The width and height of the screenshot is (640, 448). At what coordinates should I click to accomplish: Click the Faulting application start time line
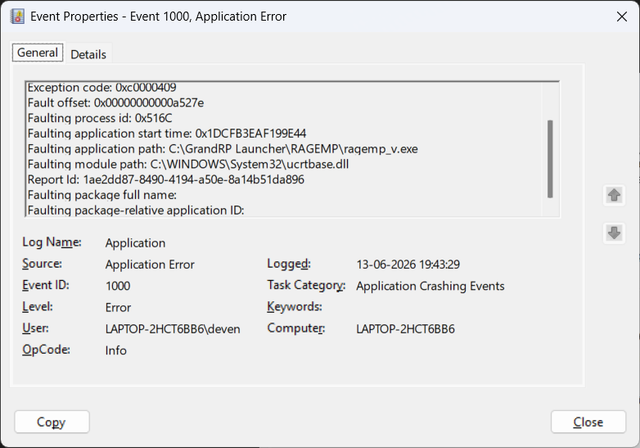167,133
